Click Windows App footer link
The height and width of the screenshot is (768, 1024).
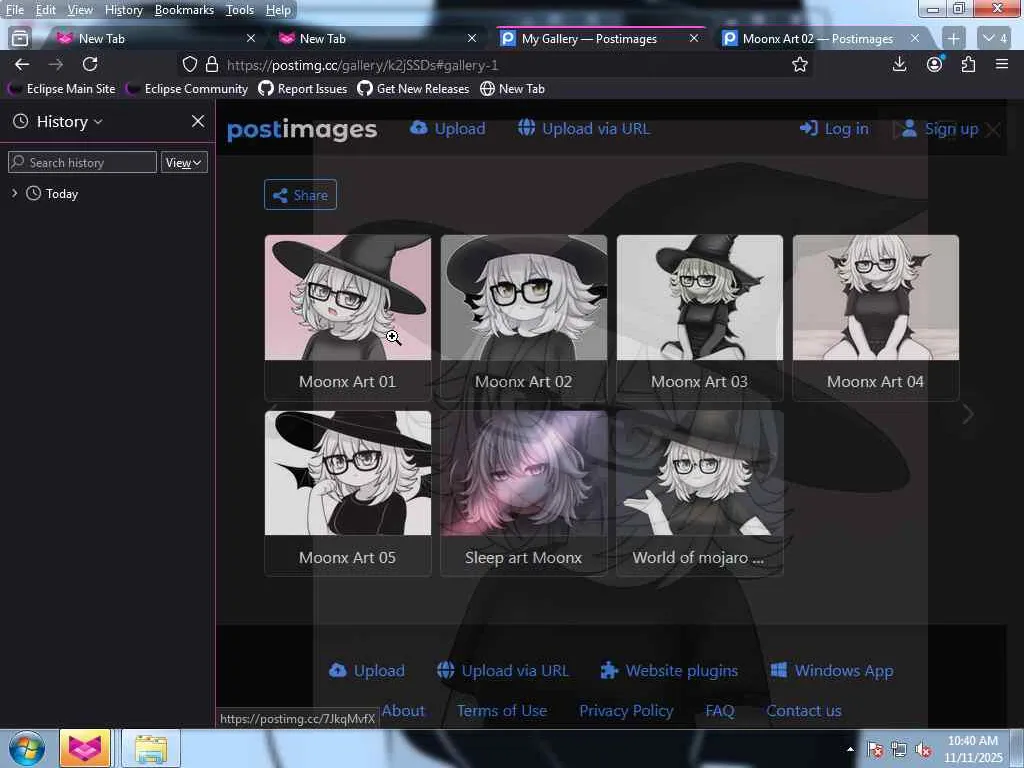[x=832, y=671]
